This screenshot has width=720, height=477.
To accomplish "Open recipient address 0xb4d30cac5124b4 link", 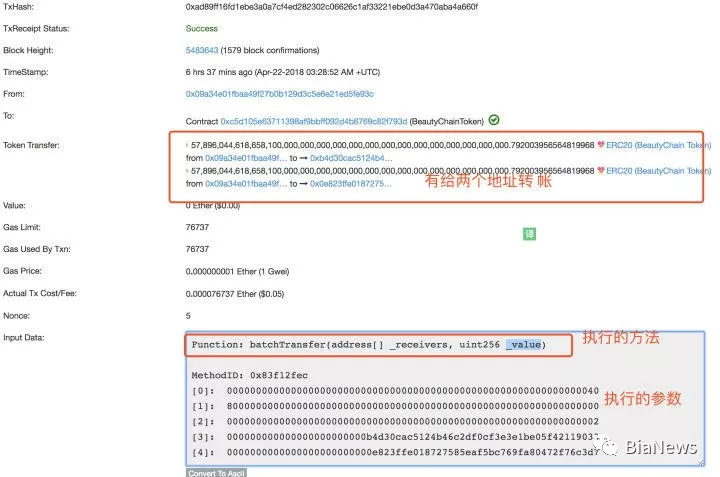I will [x=351, y=158].
